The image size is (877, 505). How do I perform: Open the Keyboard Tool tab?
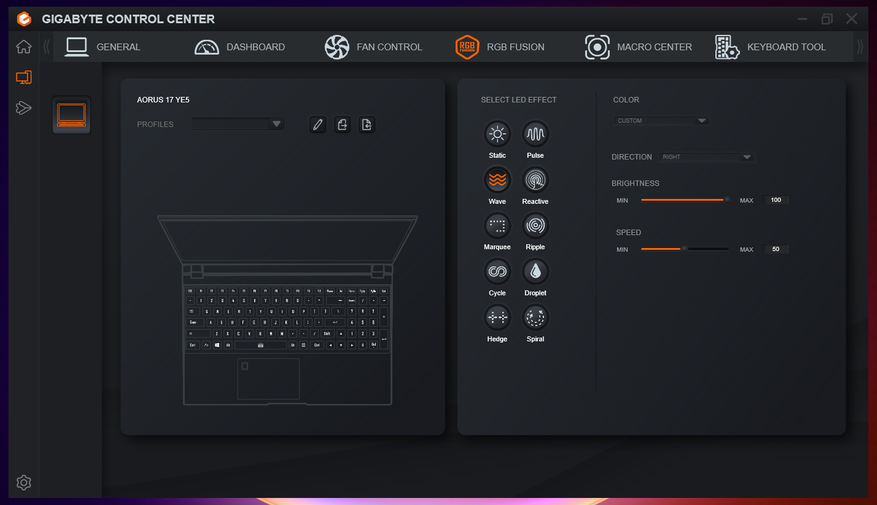point(770,47)
